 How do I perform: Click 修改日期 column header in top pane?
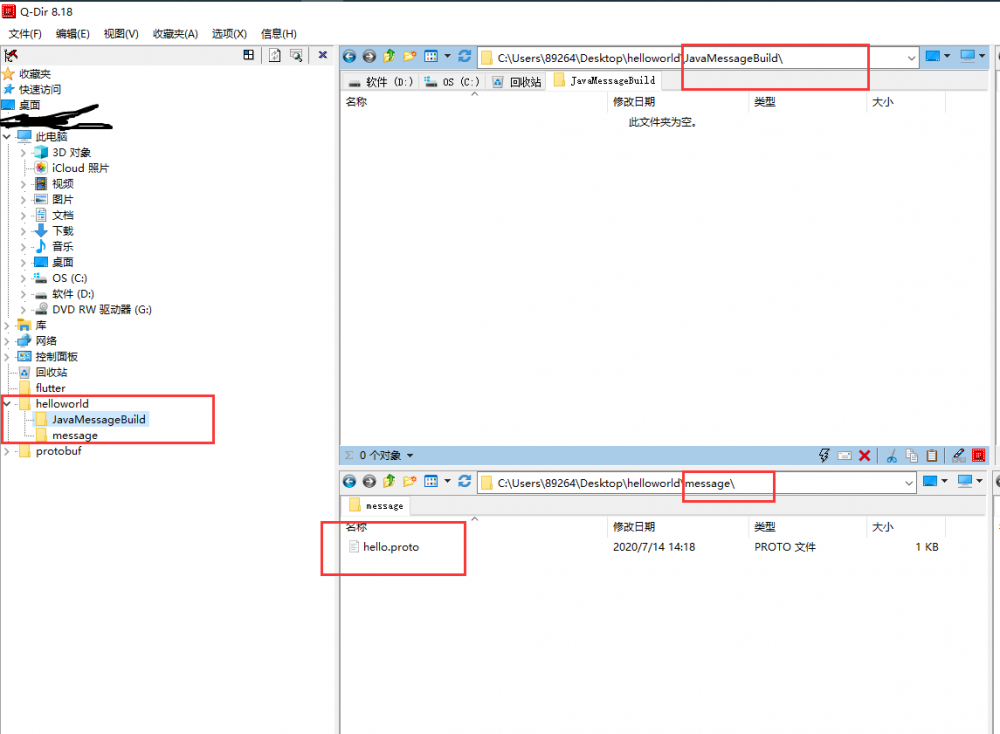pos(634,101)
